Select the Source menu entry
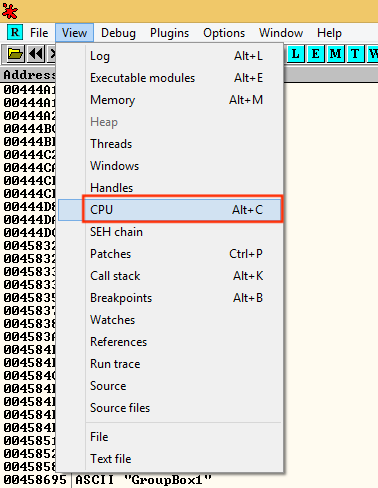This screenshot has height=488, width=378. [170, 386]
